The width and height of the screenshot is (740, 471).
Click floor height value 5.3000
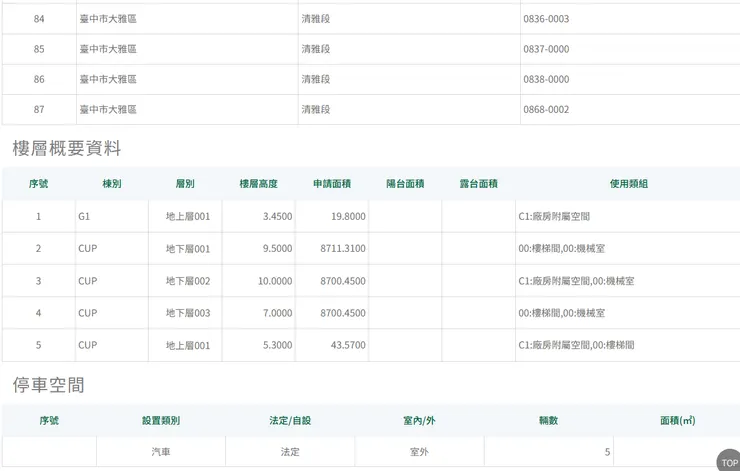click(278, 345)
